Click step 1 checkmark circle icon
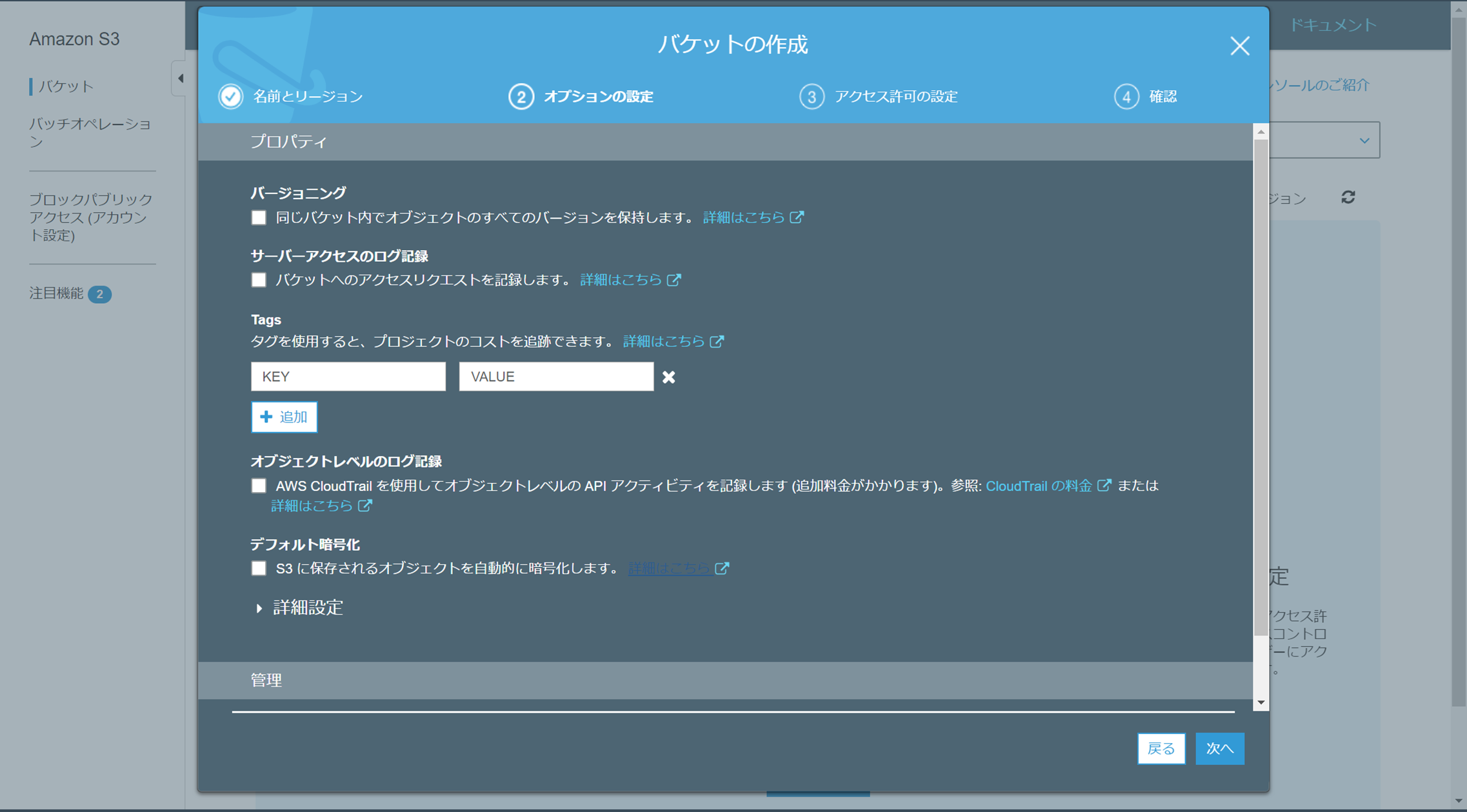Screen dimensions: 1467x812 [230, 97]
